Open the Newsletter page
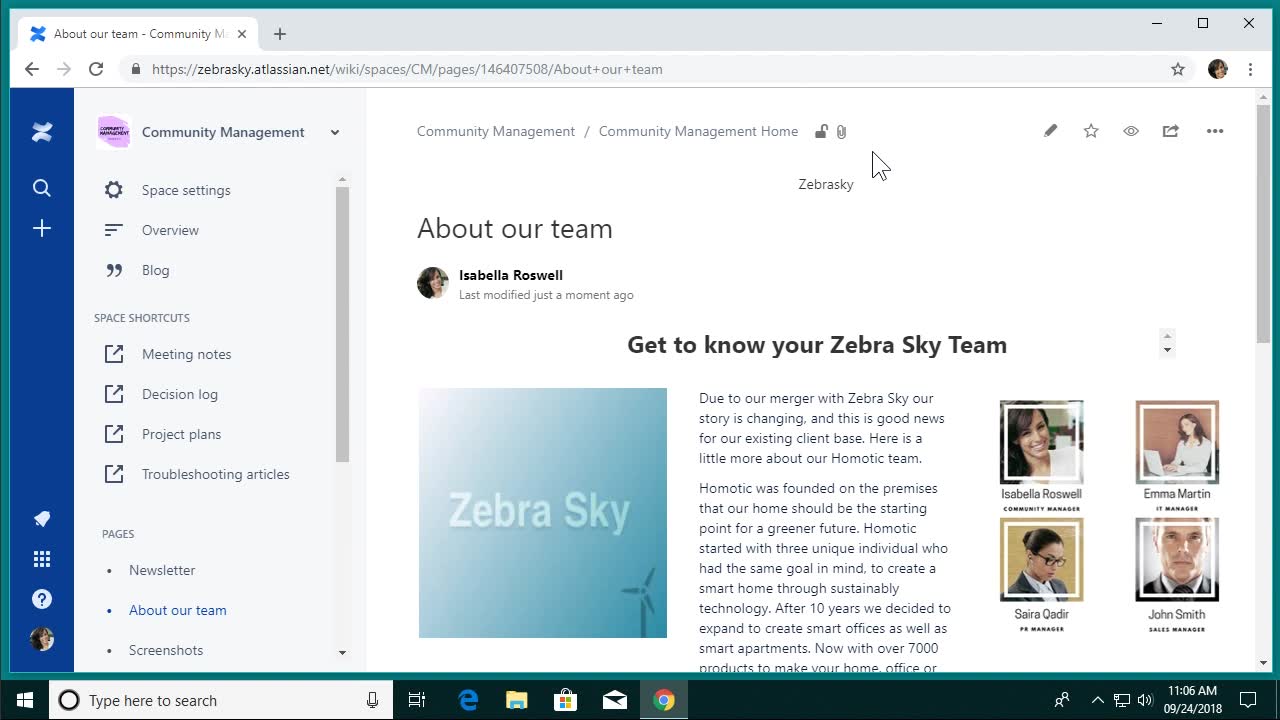Screen dimensions: 1280x720 [x=162, y=570]
